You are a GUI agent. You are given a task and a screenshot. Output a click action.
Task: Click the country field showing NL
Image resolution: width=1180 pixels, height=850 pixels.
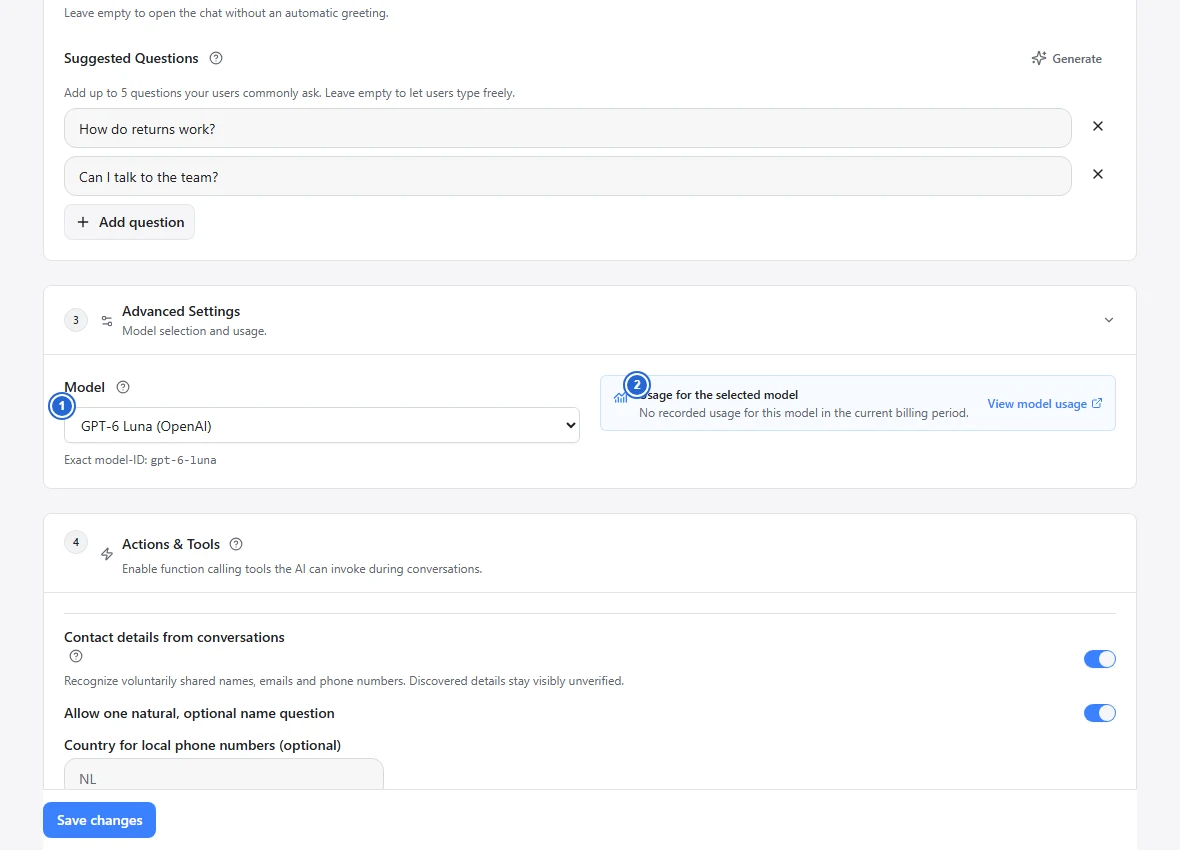coord(224,775)
